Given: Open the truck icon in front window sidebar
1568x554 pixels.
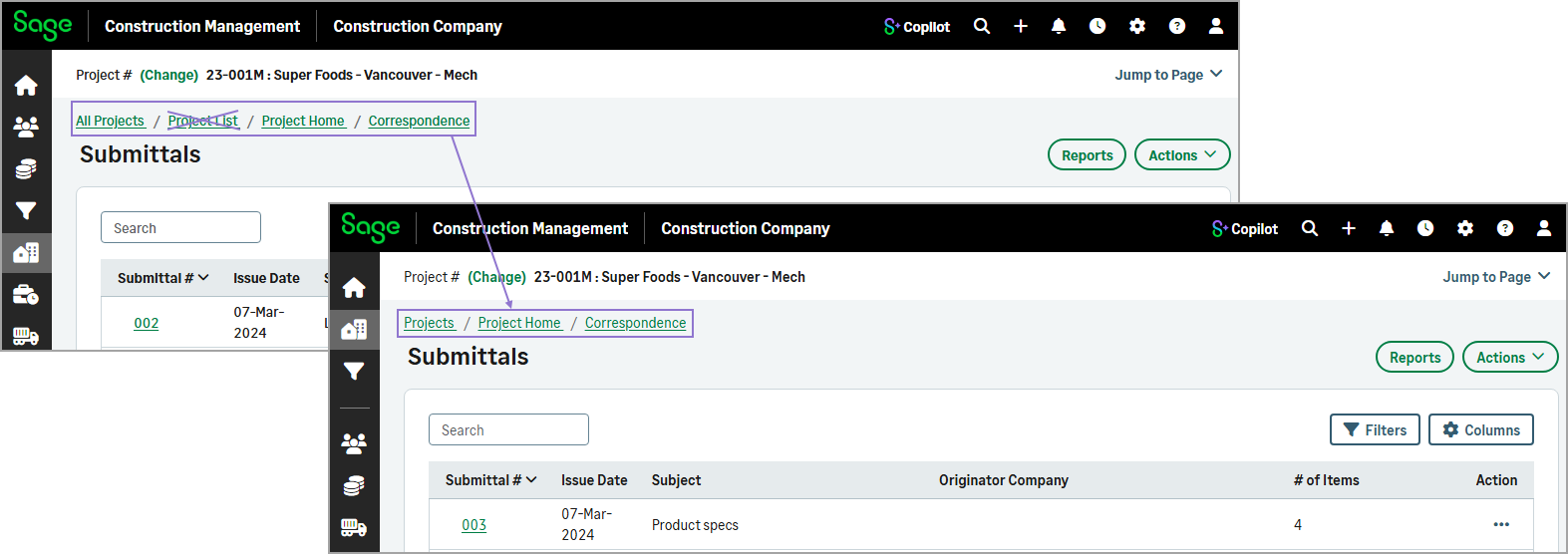Looking at the screenshot, I should pyautogui.click(x=354, y=527).
